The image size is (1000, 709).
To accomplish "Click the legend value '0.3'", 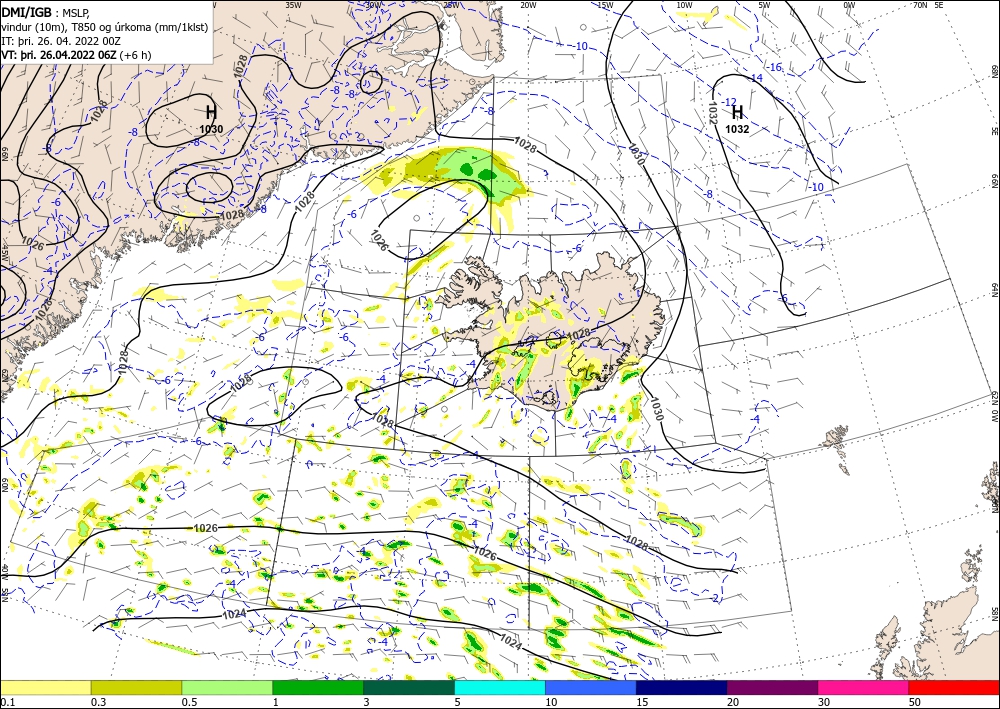I will click(x=98, y=702).
